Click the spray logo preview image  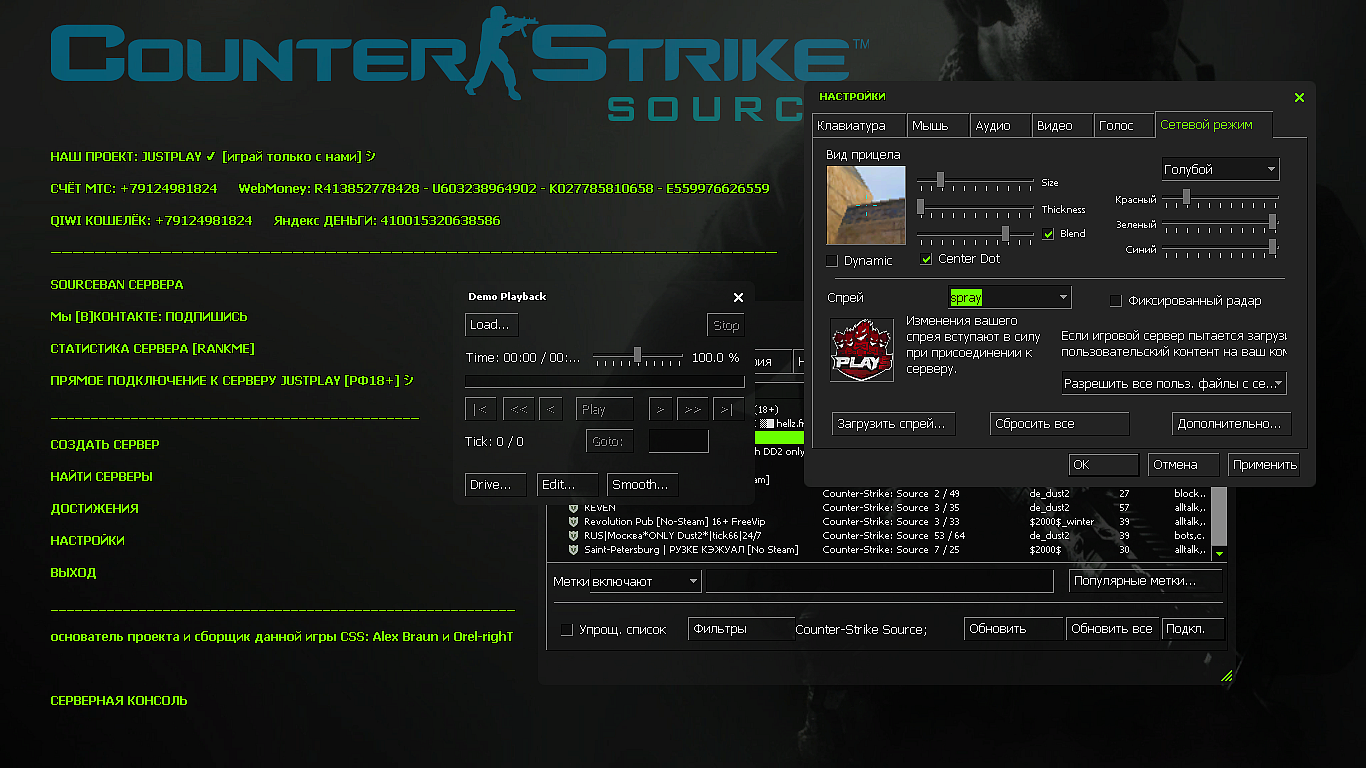coord(862,349)
